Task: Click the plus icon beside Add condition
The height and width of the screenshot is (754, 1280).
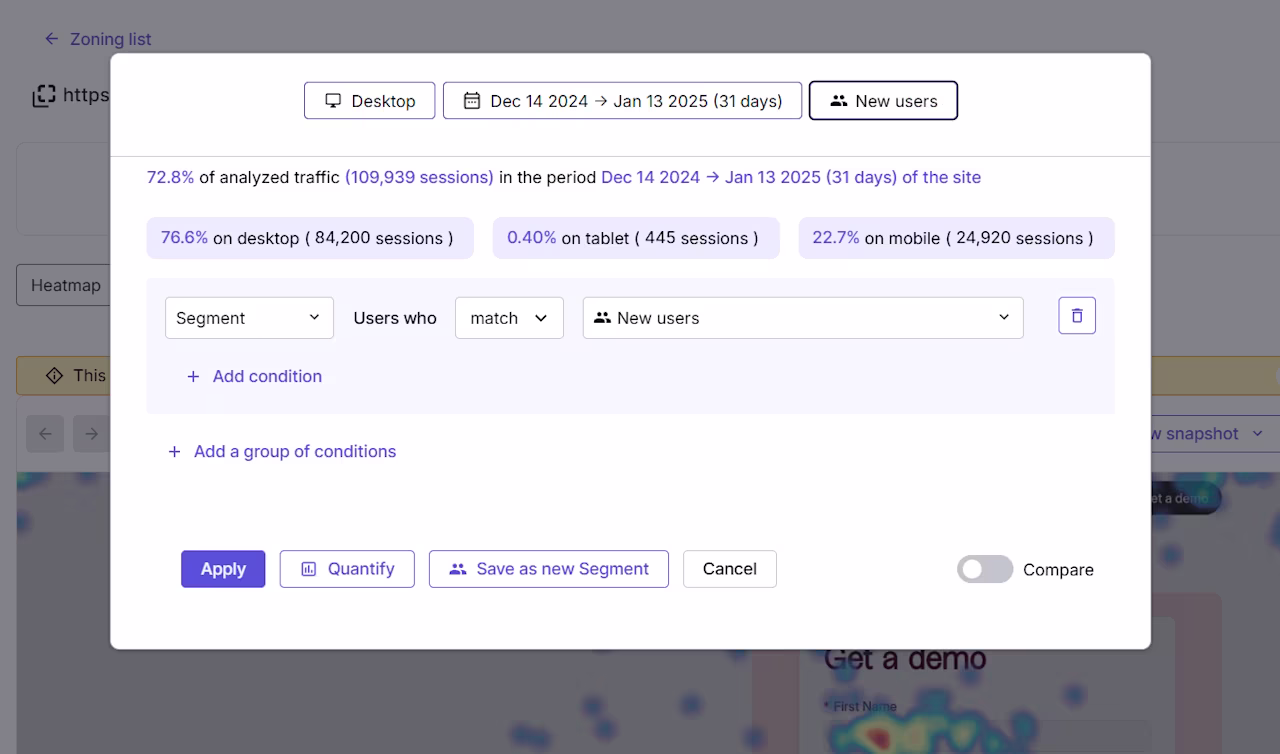Action: pos(193,377)
